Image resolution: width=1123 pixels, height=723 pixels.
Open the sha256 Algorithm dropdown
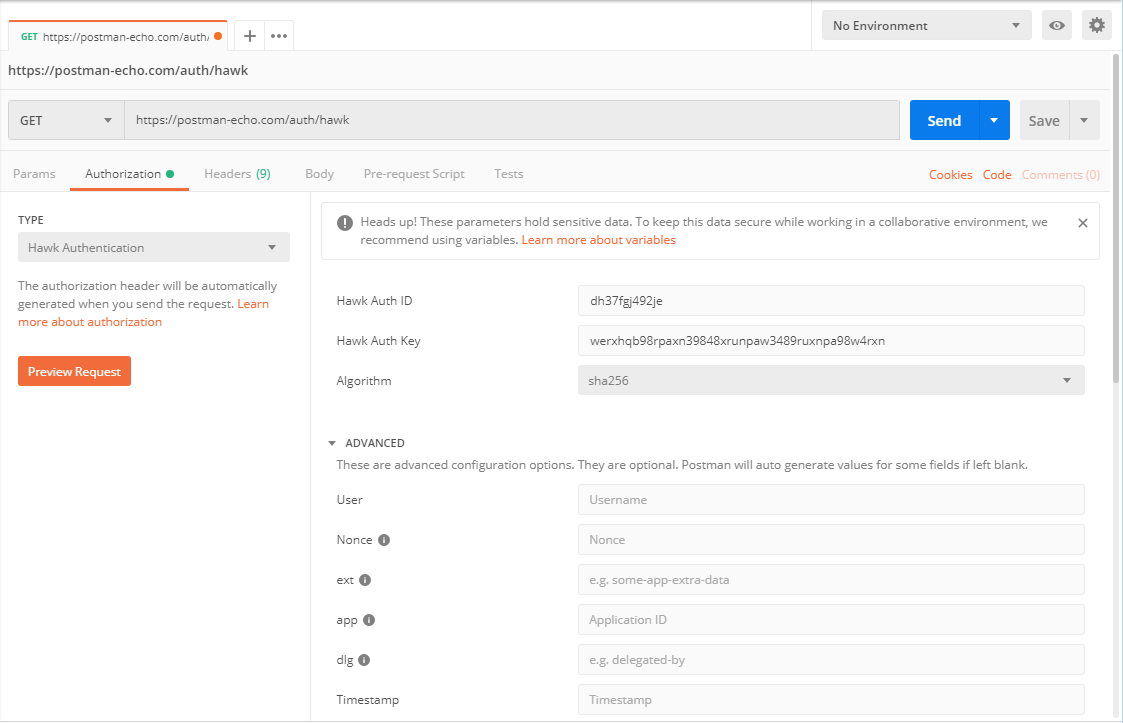coord(831,380)
